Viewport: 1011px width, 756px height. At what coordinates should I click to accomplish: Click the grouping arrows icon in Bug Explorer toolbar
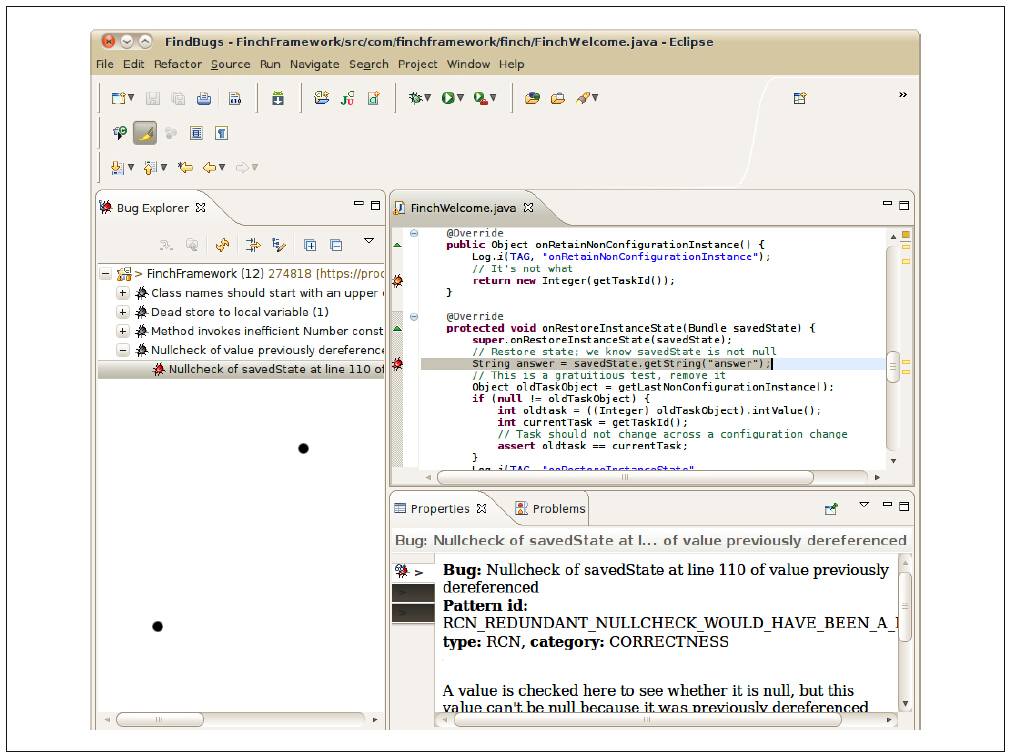(x=253, y=245)
